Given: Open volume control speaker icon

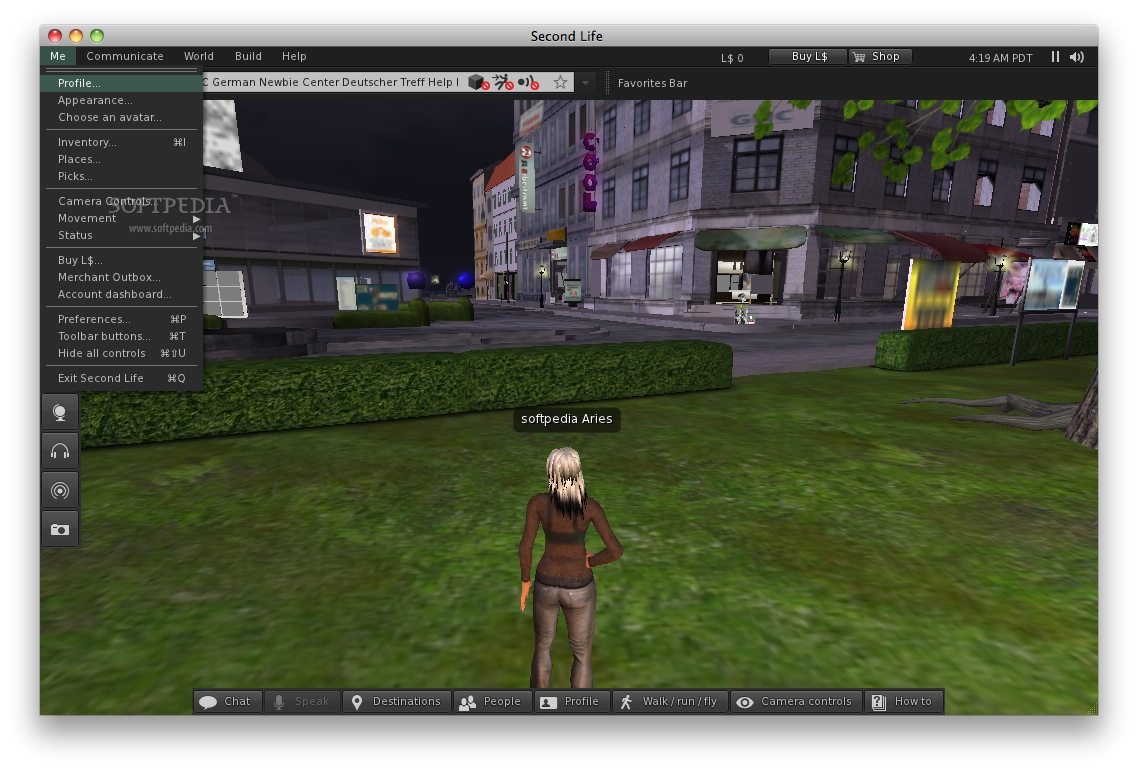Looking at the screenshot, I should [1077, 57].
